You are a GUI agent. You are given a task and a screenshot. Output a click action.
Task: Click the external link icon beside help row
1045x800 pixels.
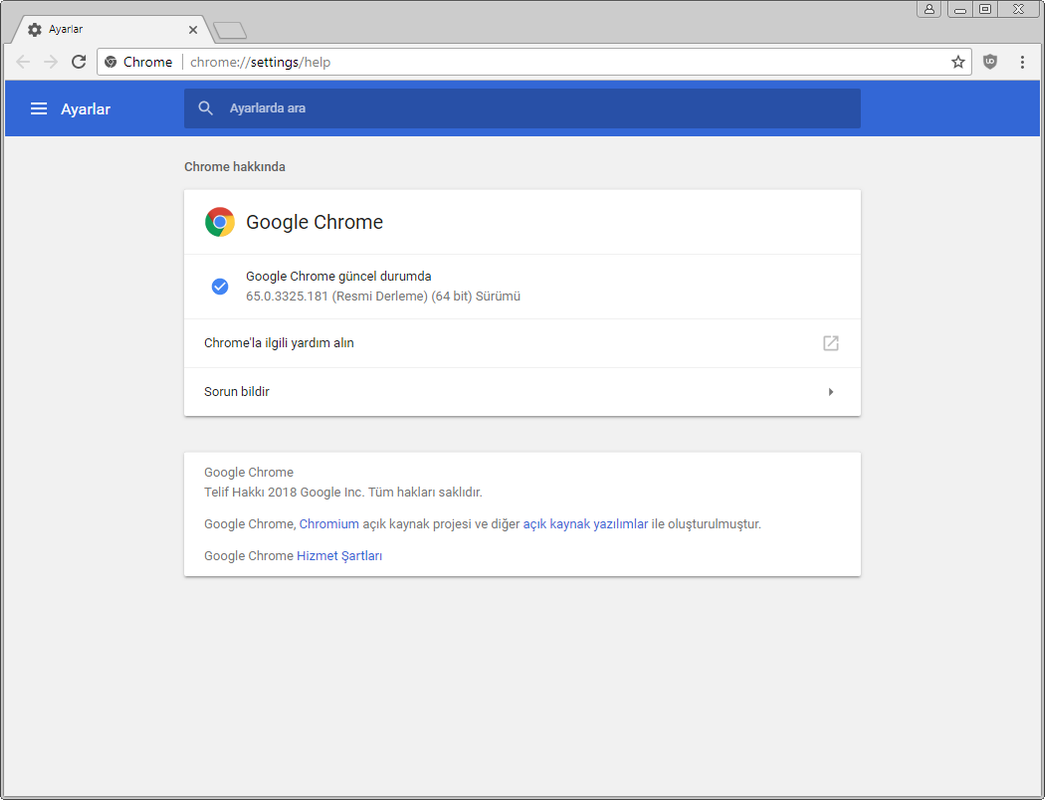pos(830,343)
